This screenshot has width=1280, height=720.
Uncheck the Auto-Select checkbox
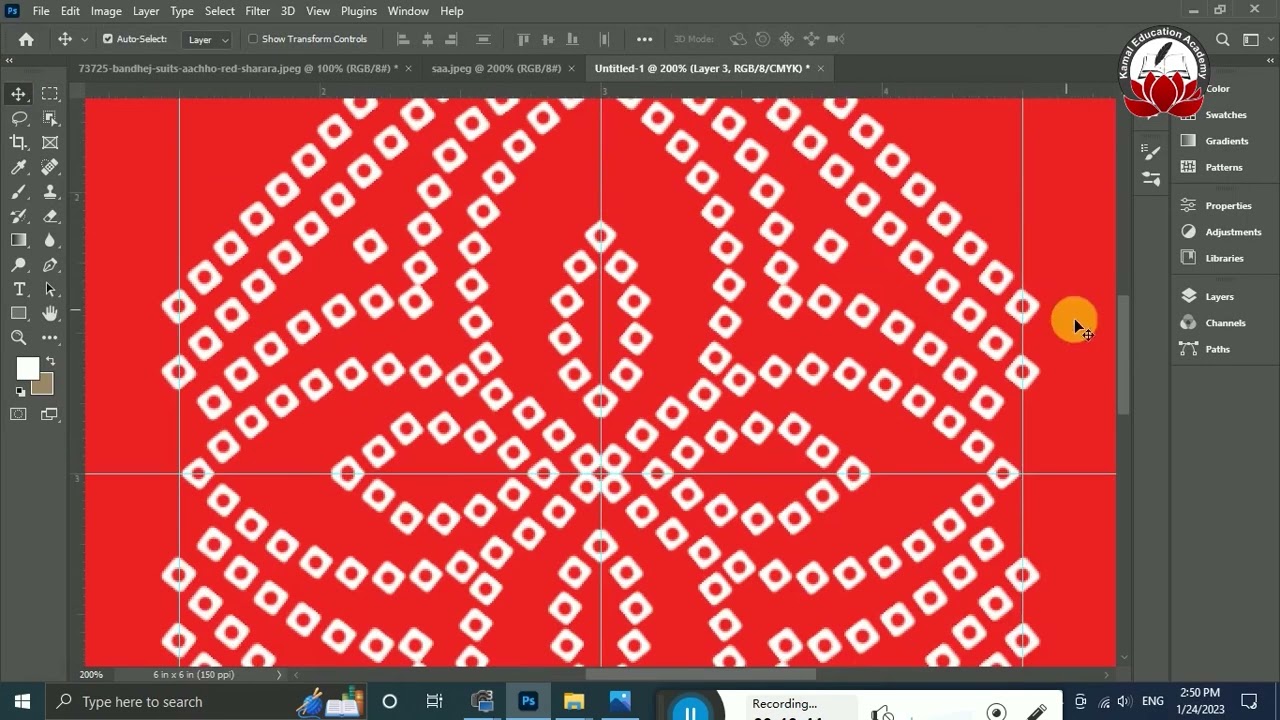point(108,39)
